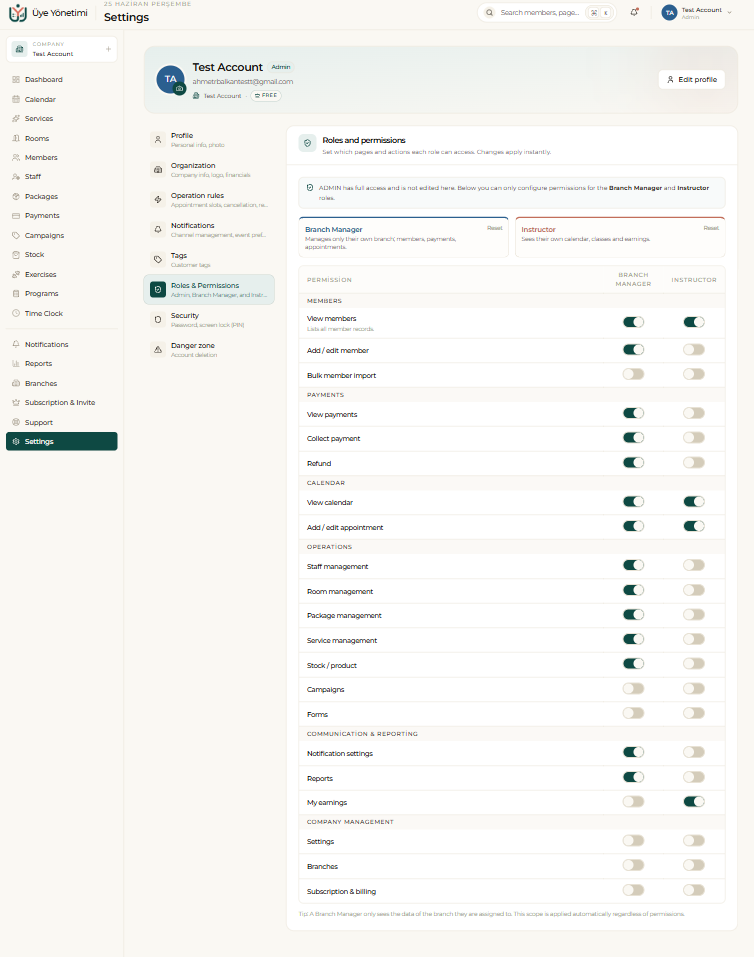Click the notification bell in top bar
The height and width of the screenshot is (957, 754).
coord(634,12)
